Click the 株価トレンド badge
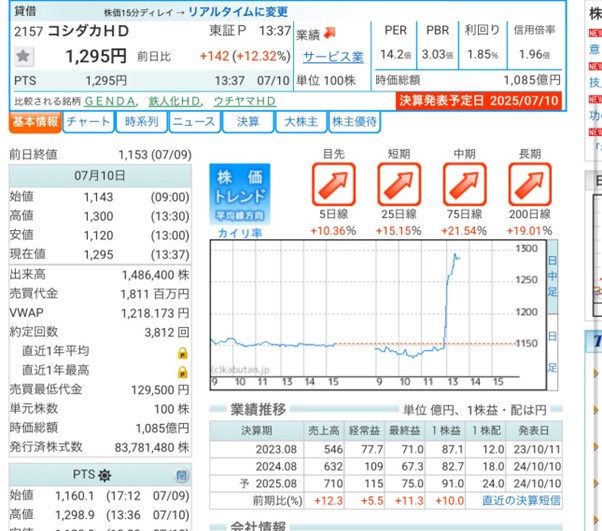 click(240, 194)
